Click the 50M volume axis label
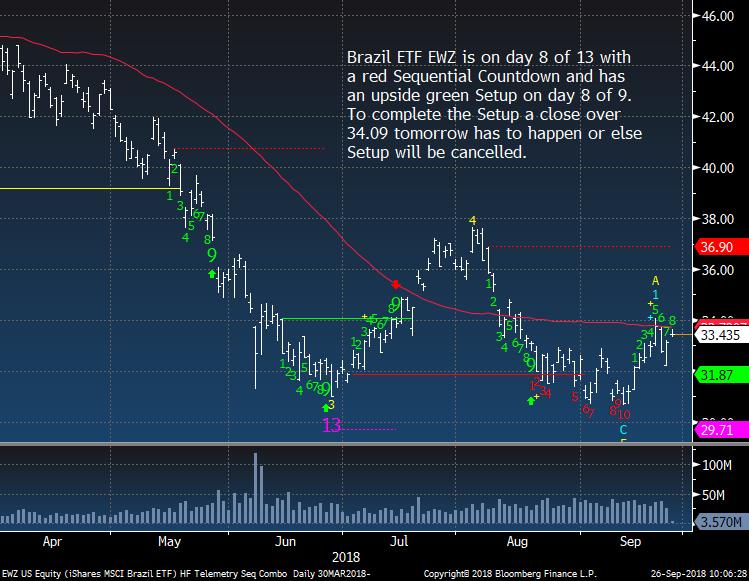Screen dimensions: 749x581 tap(713, 495)
